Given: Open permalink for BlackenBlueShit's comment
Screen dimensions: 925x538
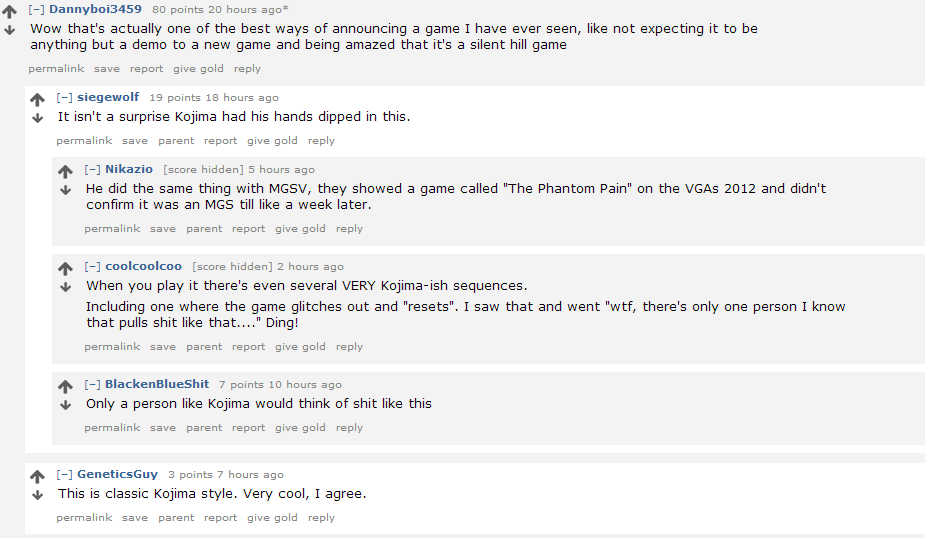Looking at the screenshot, I should [112, 427].
